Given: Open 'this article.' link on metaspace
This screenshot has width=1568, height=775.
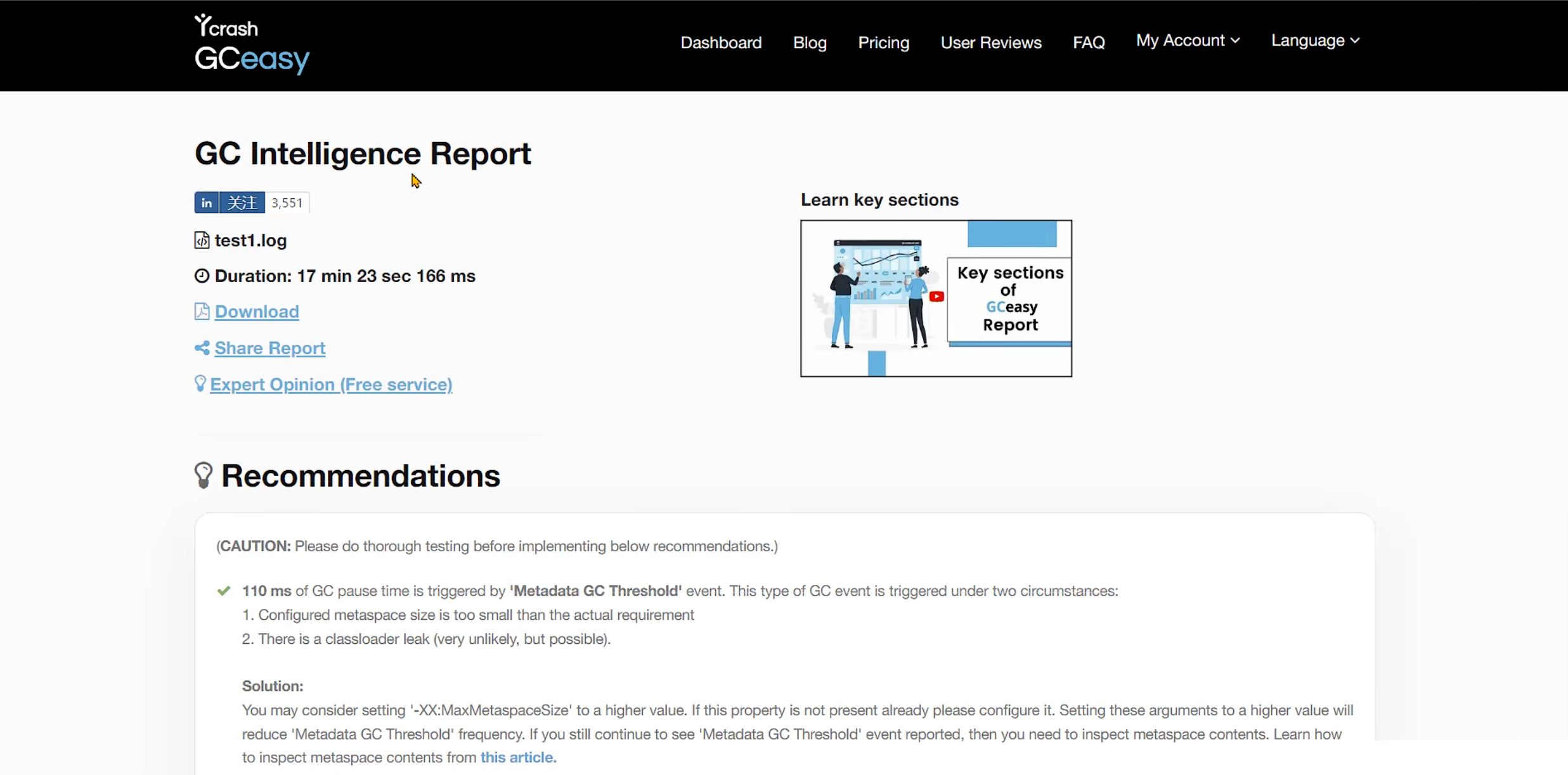Looking at the screenshot, I should tap(518, 757).
